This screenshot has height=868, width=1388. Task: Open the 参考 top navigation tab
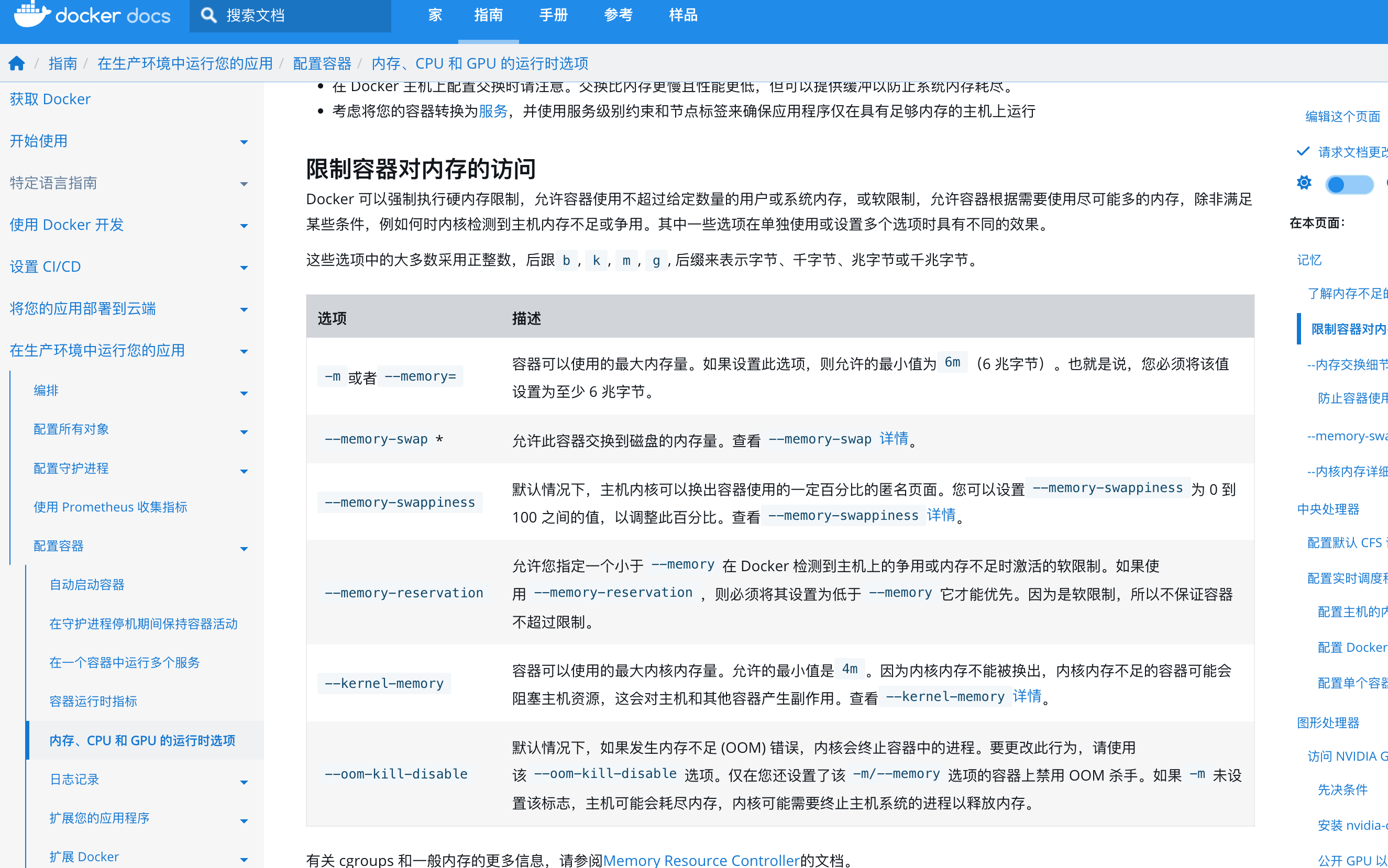[618, 16]
